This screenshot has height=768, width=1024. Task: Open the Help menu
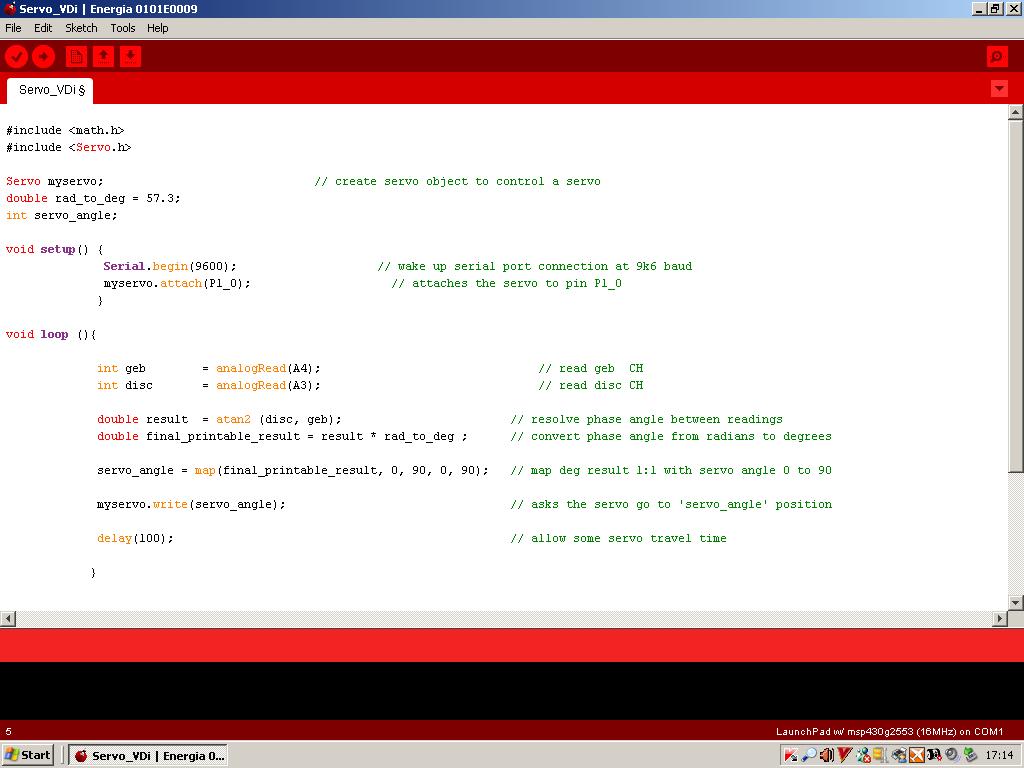point(158,28)
